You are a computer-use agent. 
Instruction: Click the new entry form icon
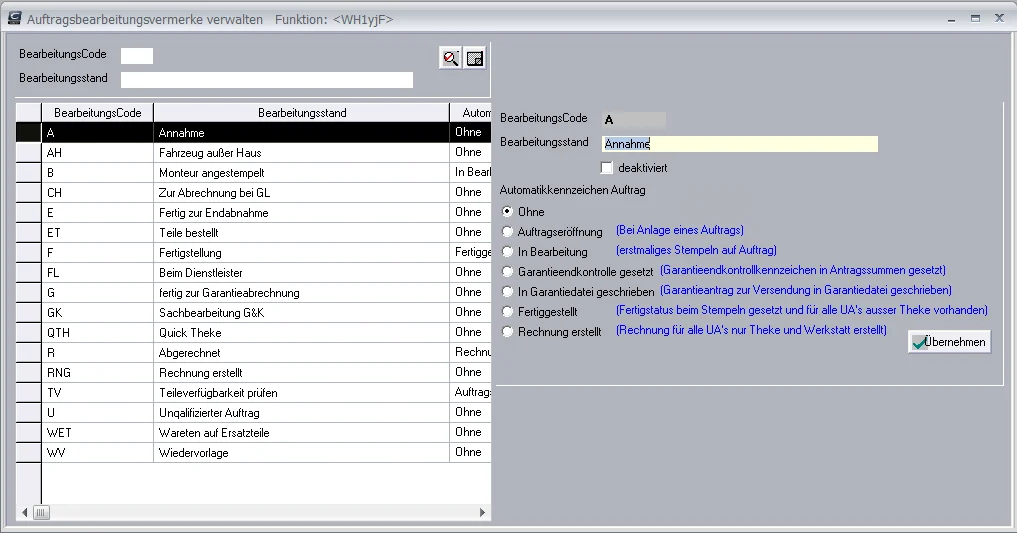click(475, 58)
